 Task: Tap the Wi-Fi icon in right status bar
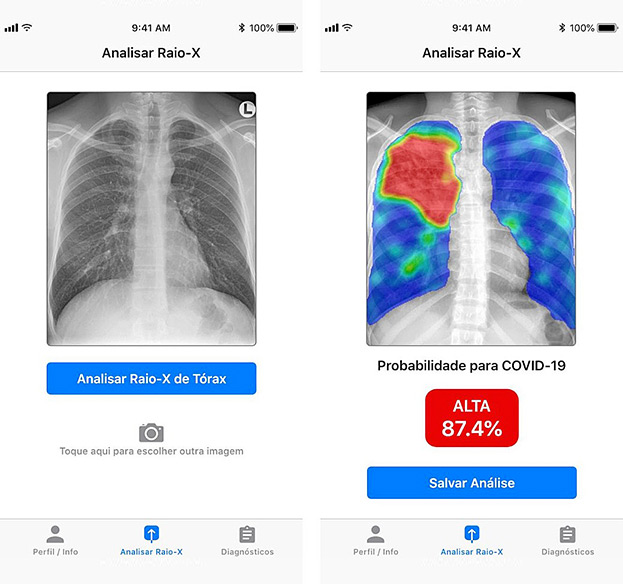pos(347,27)
